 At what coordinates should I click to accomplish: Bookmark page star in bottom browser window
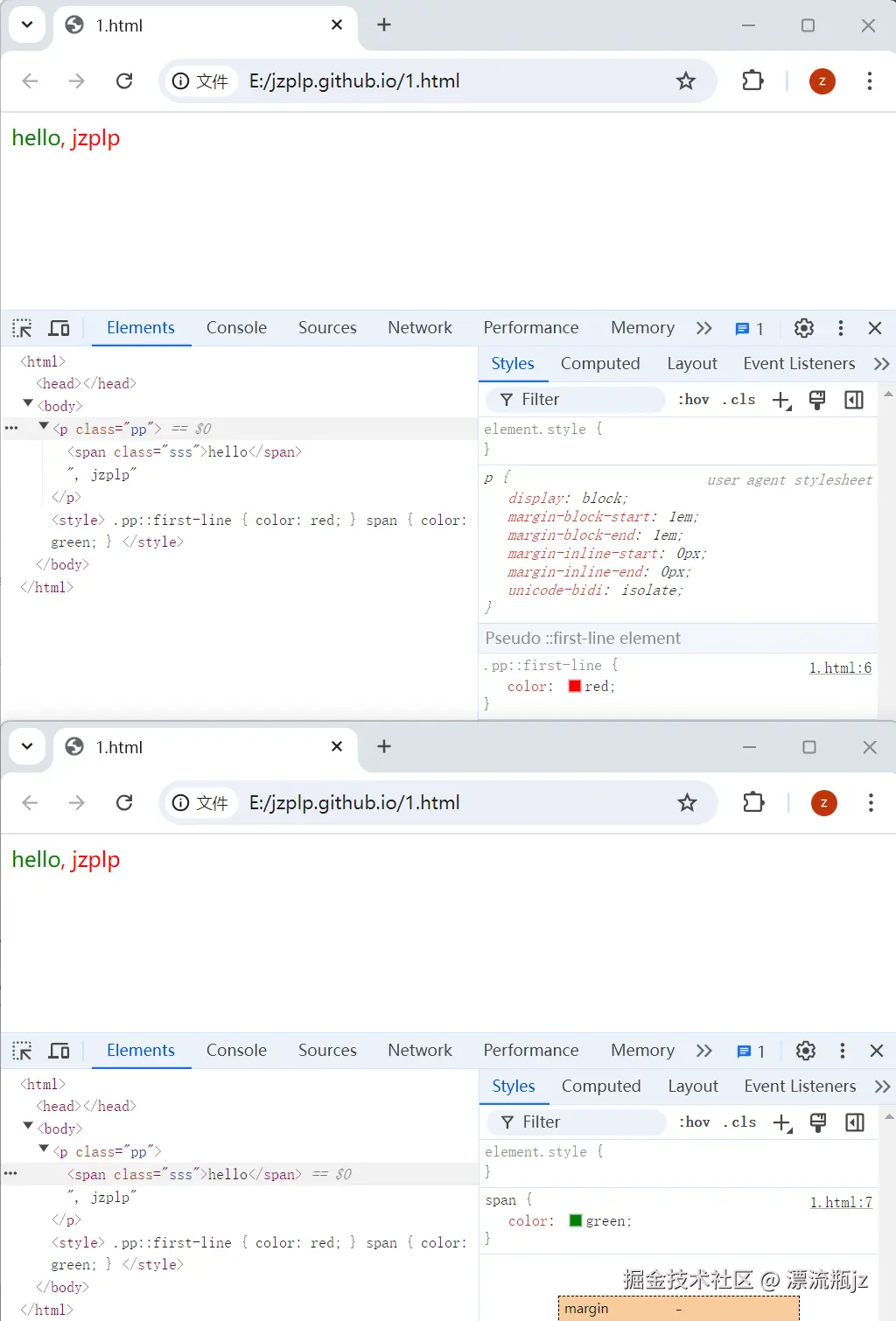pyautogui.click(x=688, y=803)
